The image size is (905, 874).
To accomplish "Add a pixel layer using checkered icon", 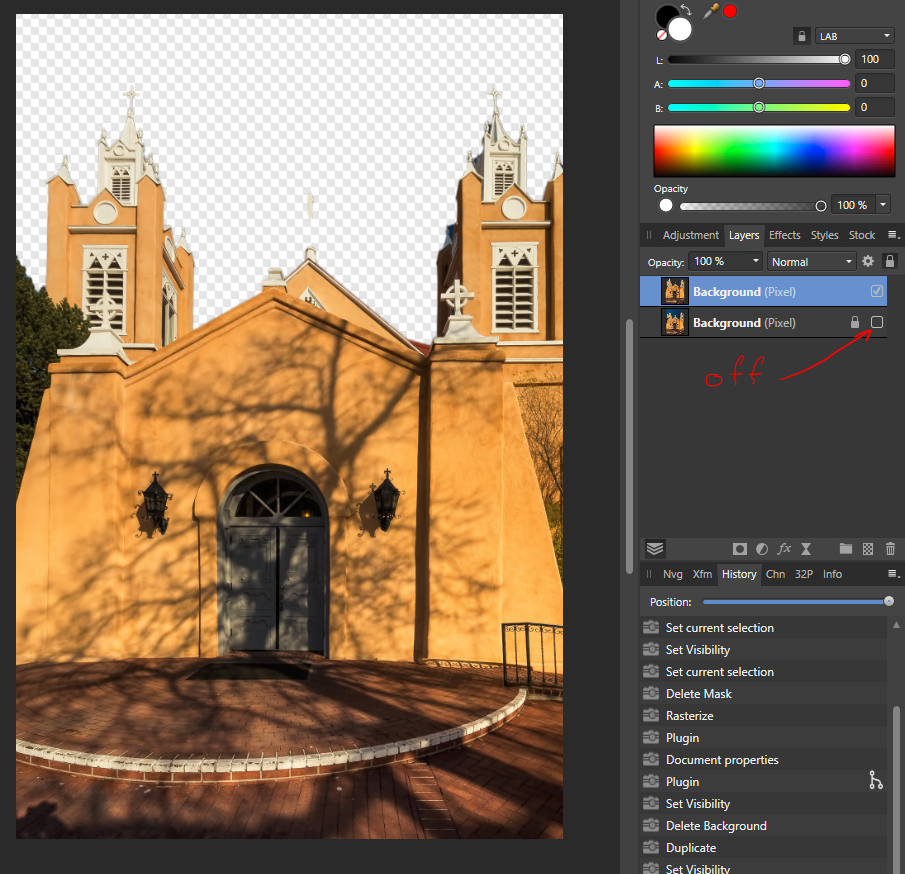I will (868, 549).
